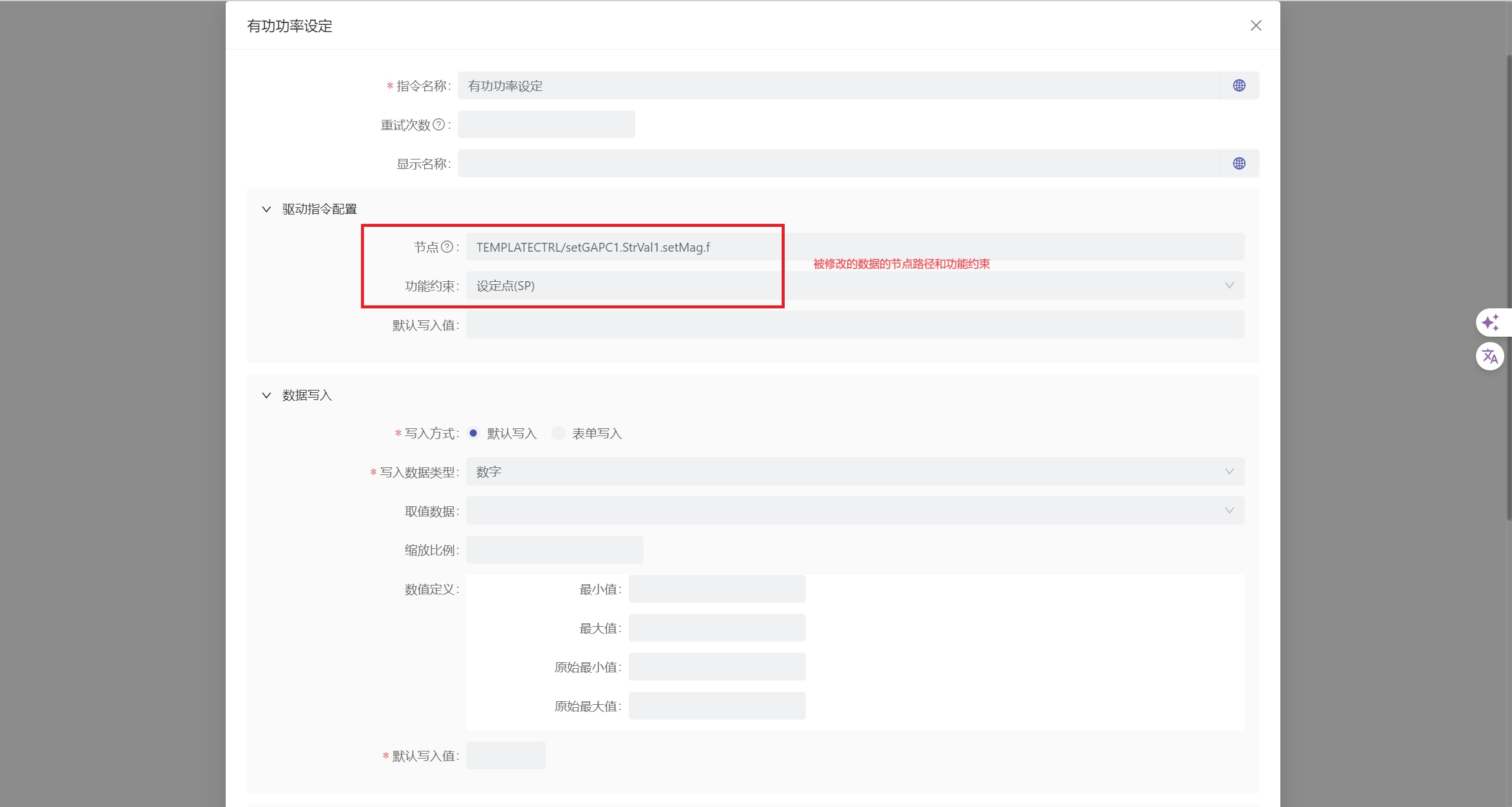Open the AI sparkle assistant floating icon
This screenshot has width=1512, height=807.
point(1490,323)
